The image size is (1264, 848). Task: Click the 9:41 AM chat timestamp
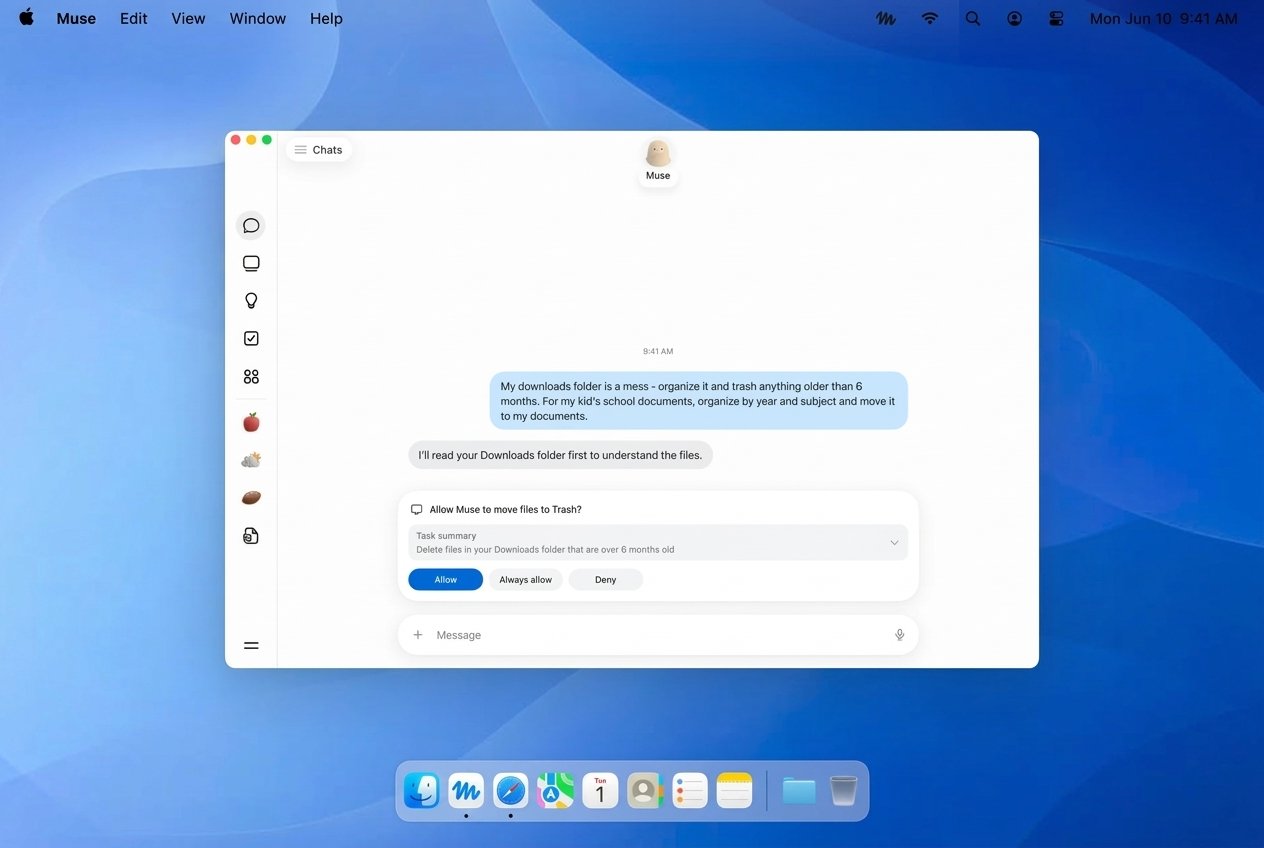coord(658,352)
